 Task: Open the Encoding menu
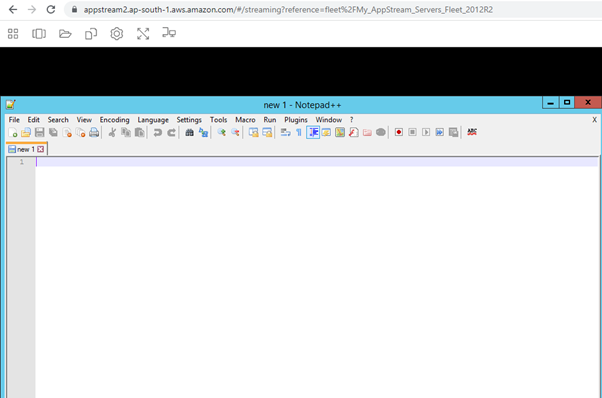(x=114, y=120)
